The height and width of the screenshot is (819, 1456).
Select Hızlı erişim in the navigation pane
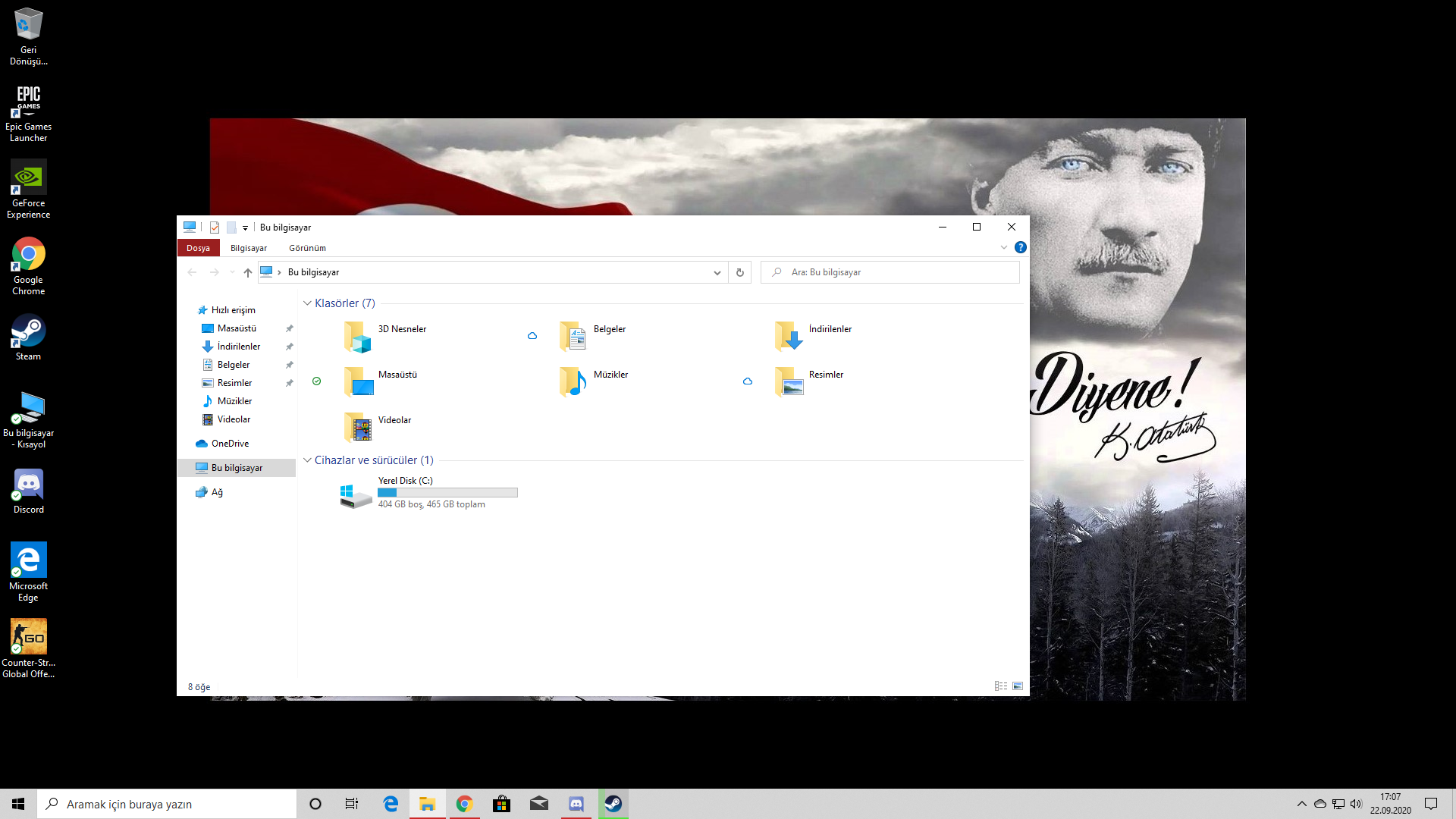(x=226, y=310)
